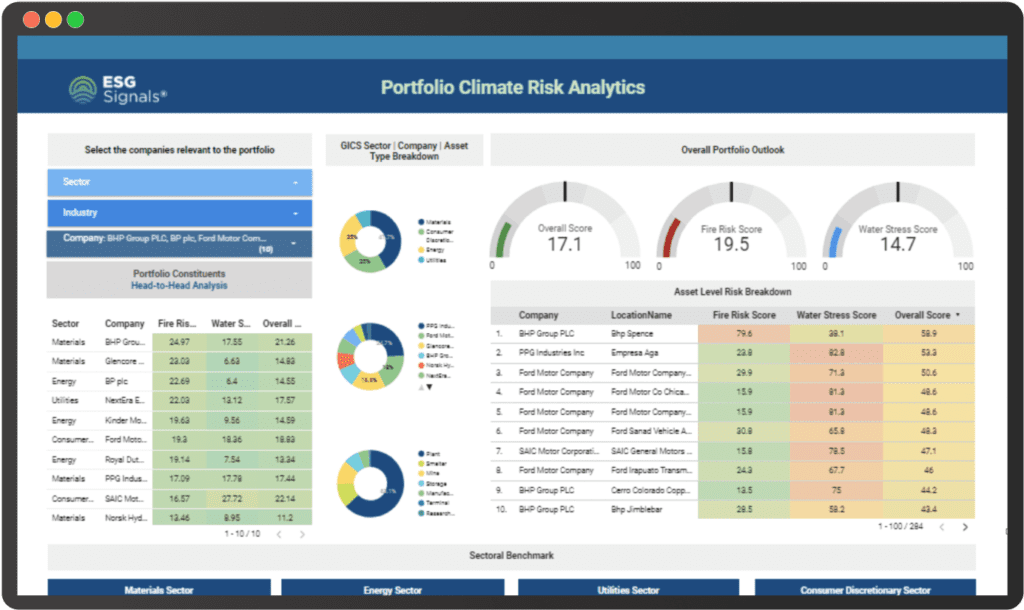Click the down arrow under company donut legend

pos(429,387)
